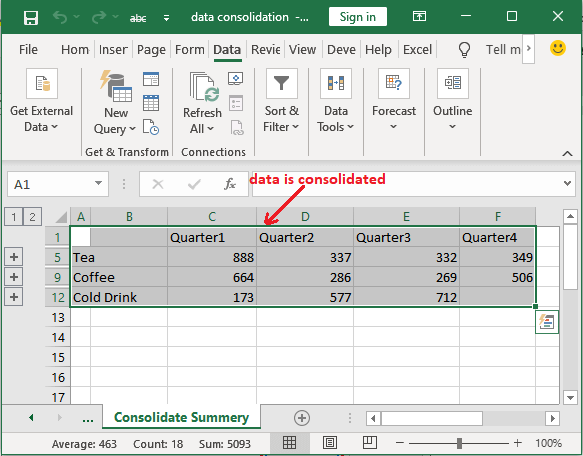This screenshot has height=456, width=583.
Task: Switch to Page Break Preview icon
Action: (x=370, y=443)
